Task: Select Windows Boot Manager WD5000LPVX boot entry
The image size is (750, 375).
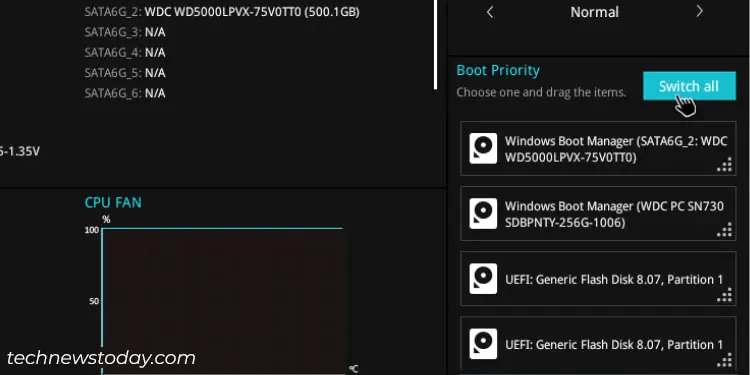Action: [x=598, y=148]
